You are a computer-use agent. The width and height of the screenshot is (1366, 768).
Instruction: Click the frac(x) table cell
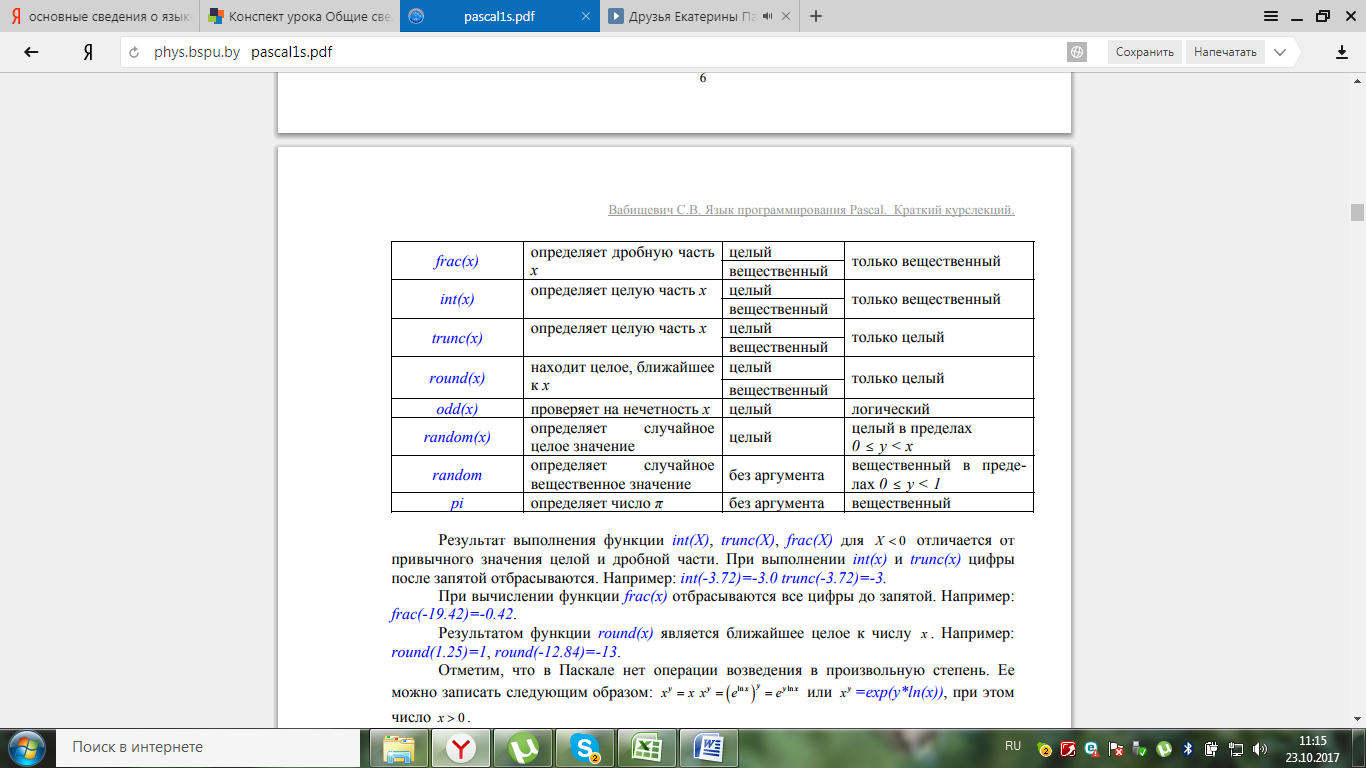pyautogui.click(x=457, y=261)
